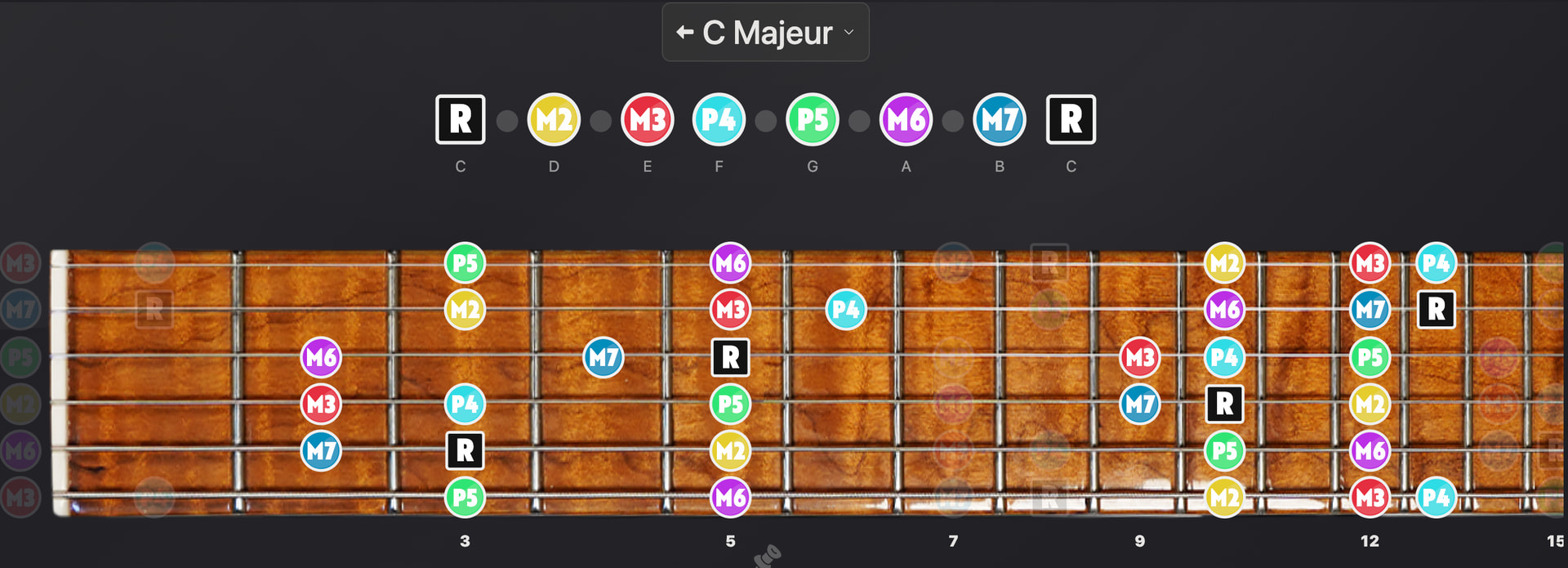The image size is (1568, 568).
Task: Select the green P5 legend note G
Action: [813, 120]
